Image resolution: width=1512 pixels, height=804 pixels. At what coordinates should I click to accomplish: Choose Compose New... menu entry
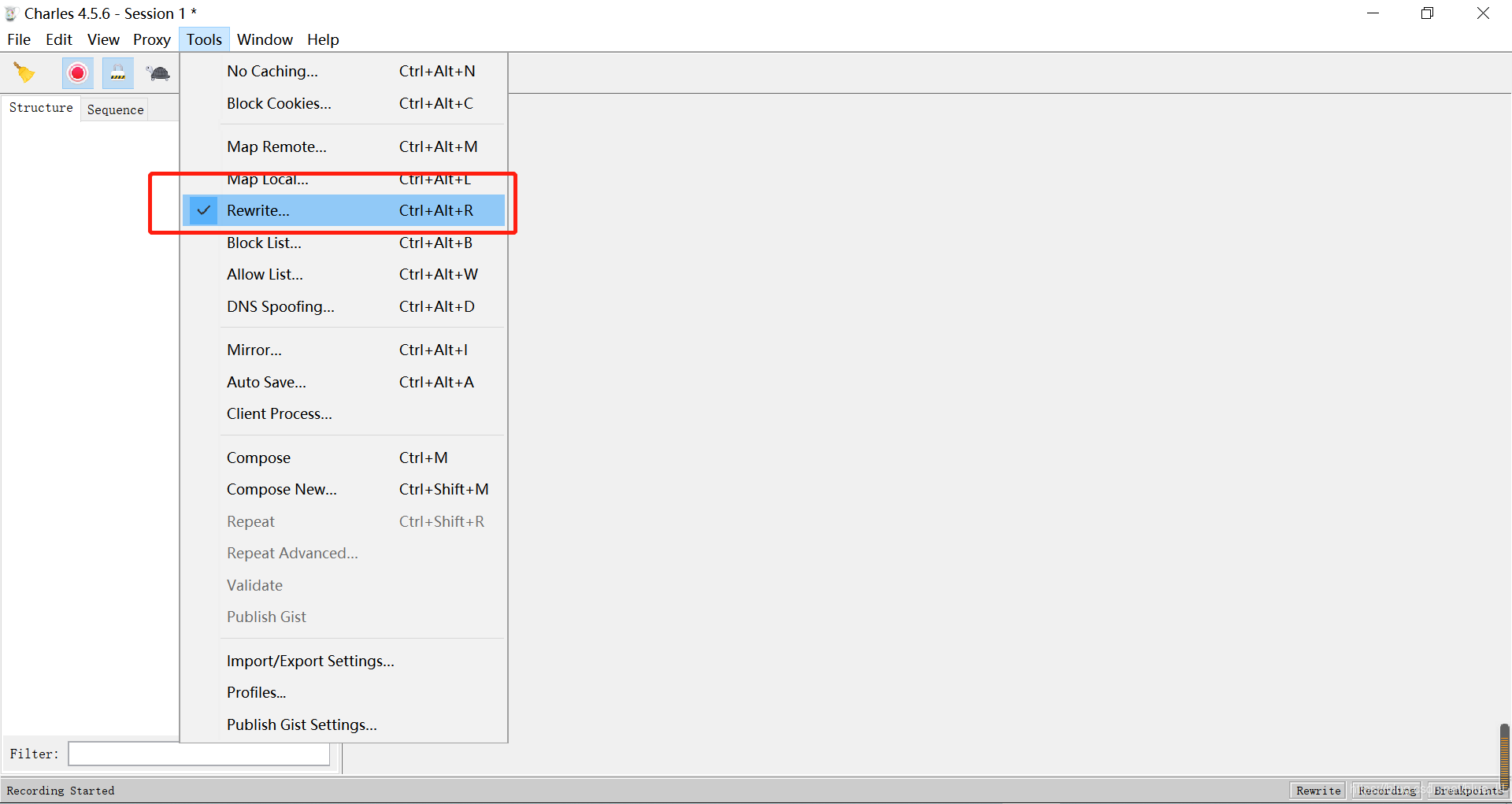pos(344,489)
